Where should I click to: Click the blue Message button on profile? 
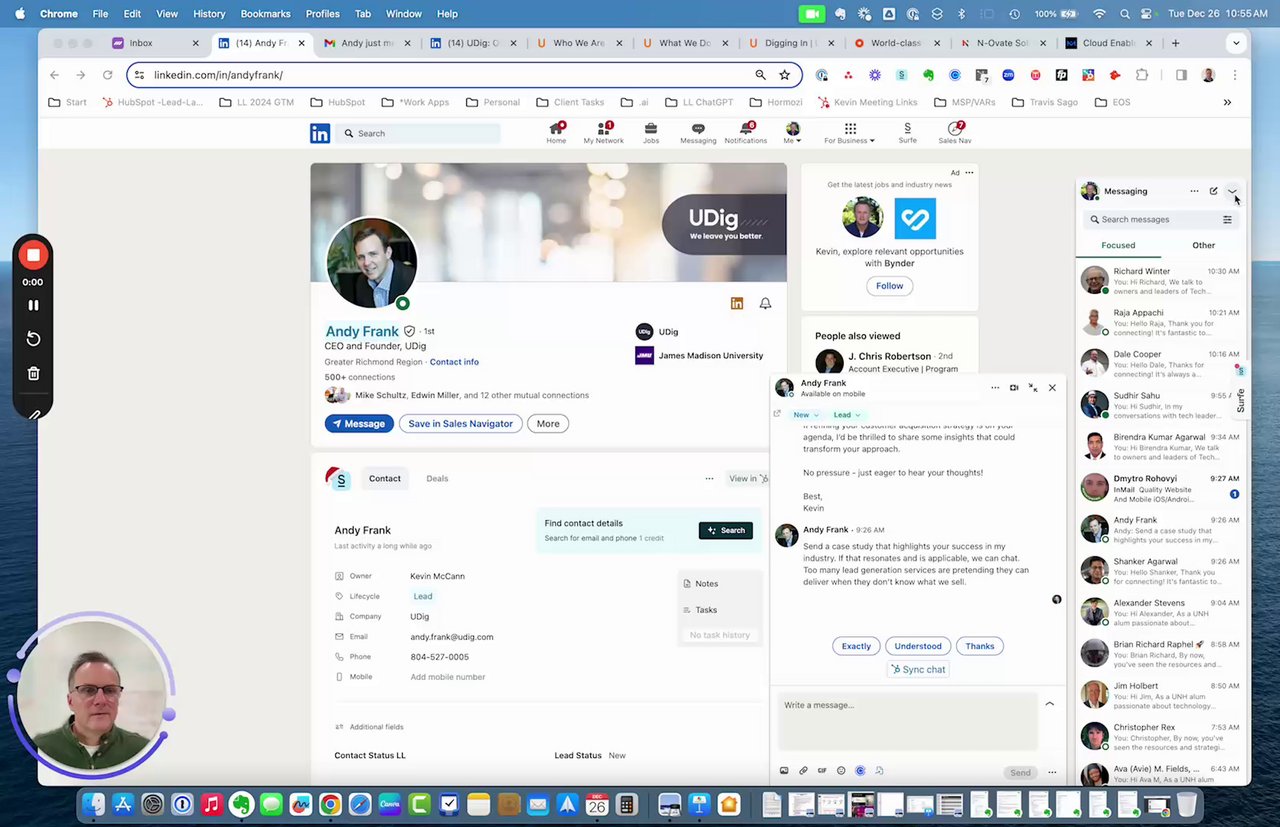tap(359, 424)
